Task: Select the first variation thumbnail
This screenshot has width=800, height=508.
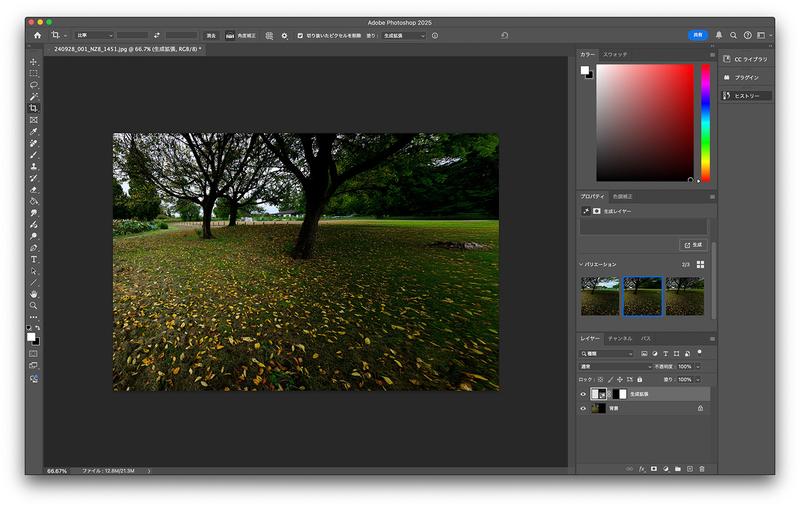Action: [x=600, y=296]
